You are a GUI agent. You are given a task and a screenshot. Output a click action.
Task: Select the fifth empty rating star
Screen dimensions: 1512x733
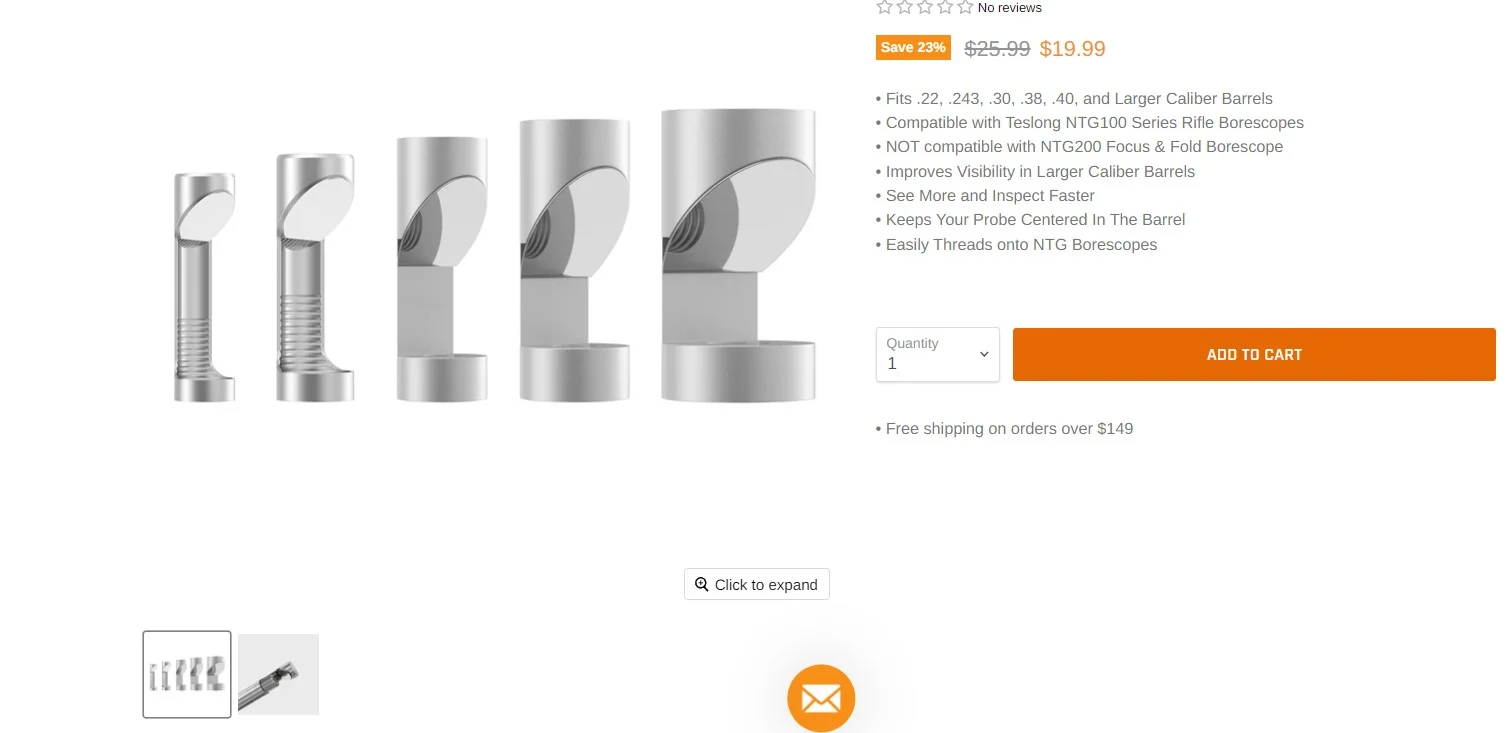pos(965,8)
